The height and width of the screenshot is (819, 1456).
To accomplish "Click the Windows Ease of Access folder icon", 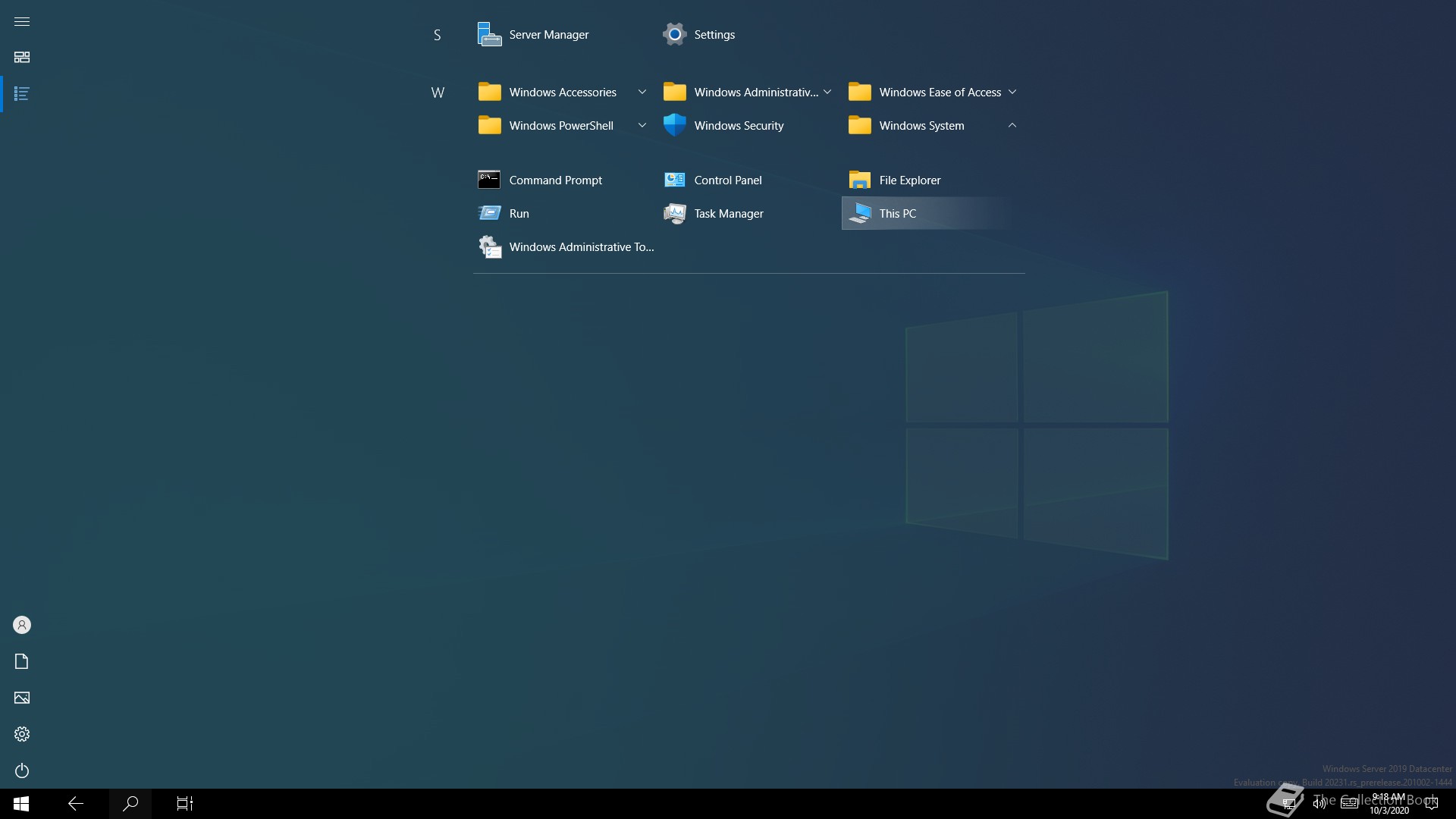I will [859, 92].
